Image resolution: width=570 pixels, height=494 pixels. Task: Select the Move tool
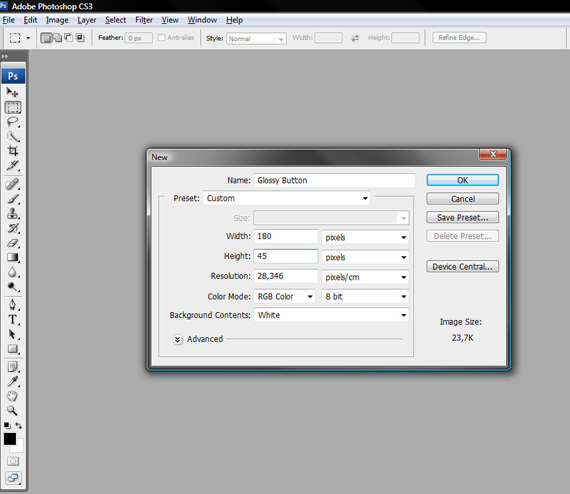coord(12,92)
